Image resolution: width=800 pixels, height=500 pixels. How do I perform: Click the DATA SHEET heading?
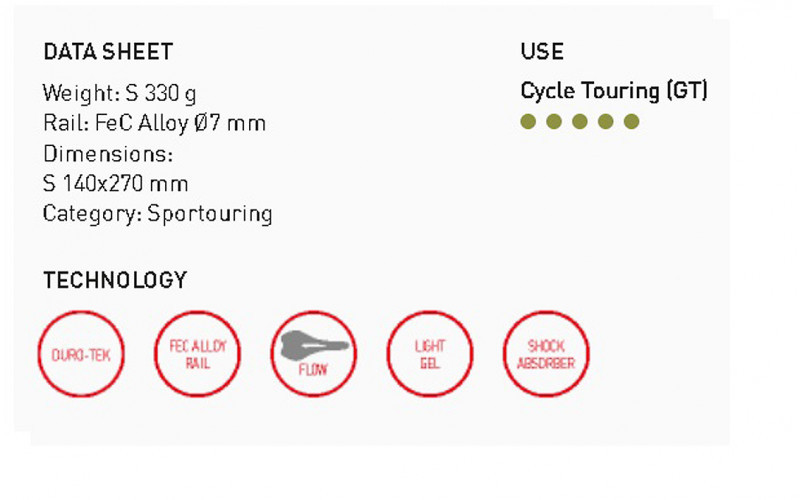point(108,52)
